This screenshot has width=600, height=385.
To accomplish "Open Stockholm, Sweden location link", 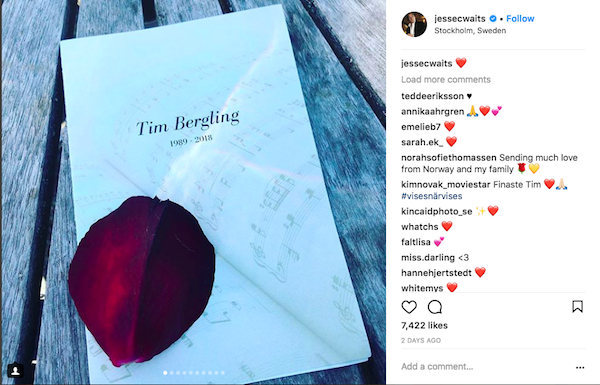I will point(470,31).
